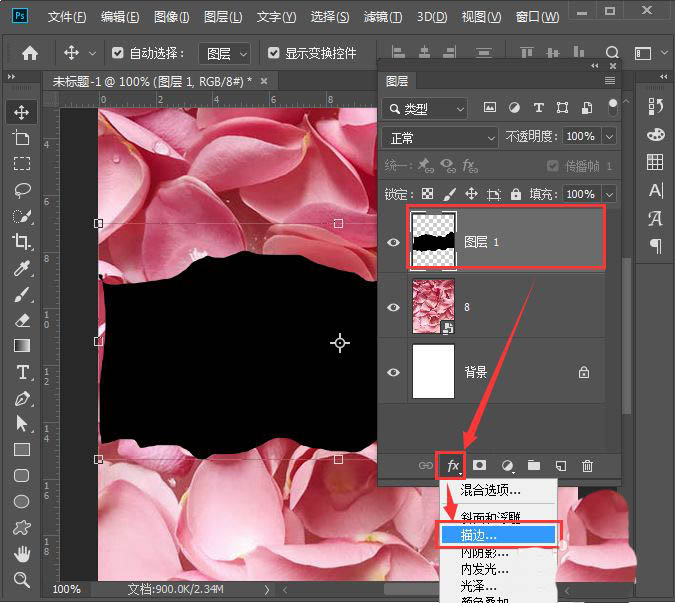Toggle 显示变换控件 checkbox
This screenshot has width=675, height=603.
[x=273, y=53]
